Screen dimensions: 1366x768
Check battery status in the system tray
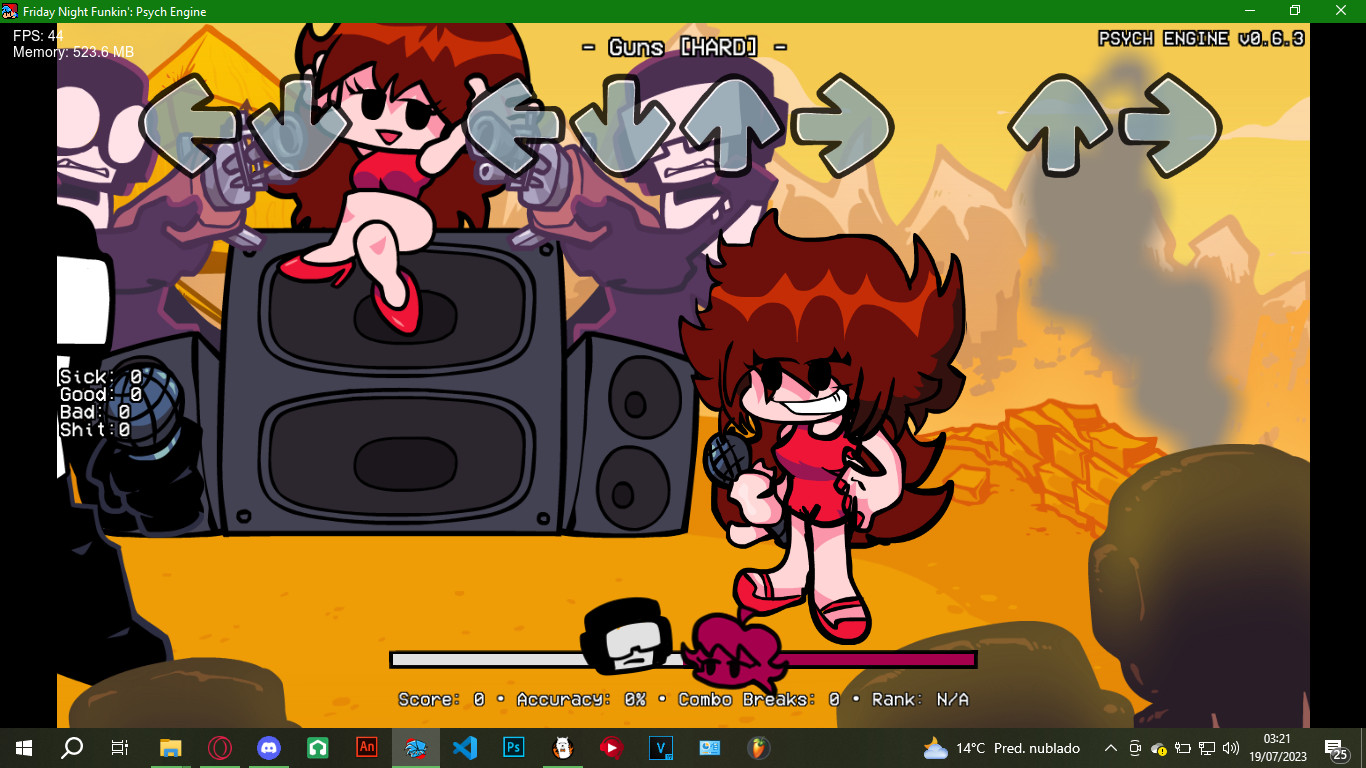(1184, 747)
